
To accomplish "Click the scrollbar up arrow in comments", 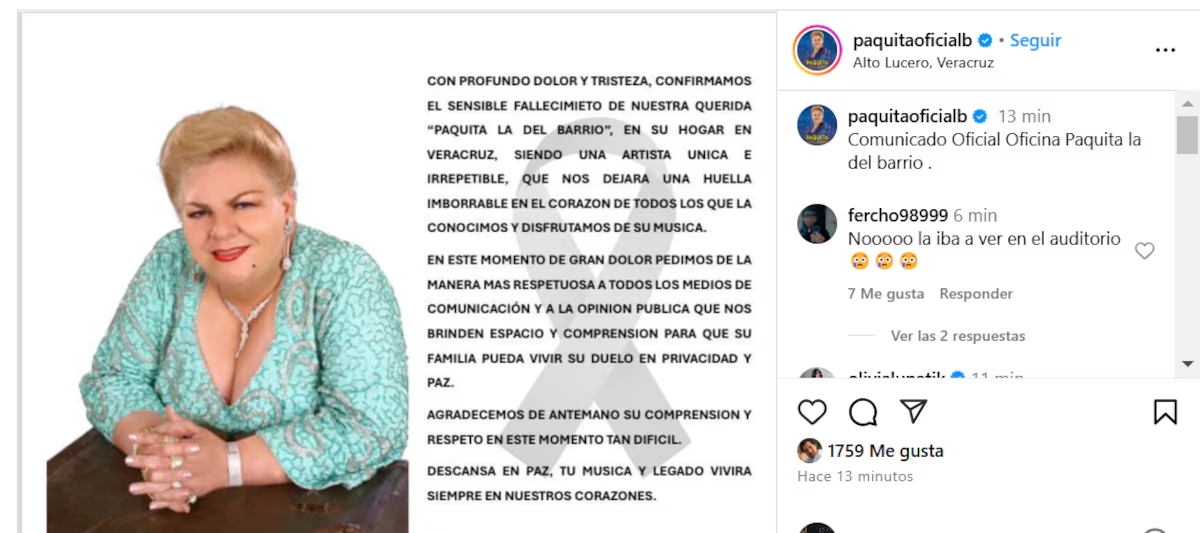I will point(1188,104).
